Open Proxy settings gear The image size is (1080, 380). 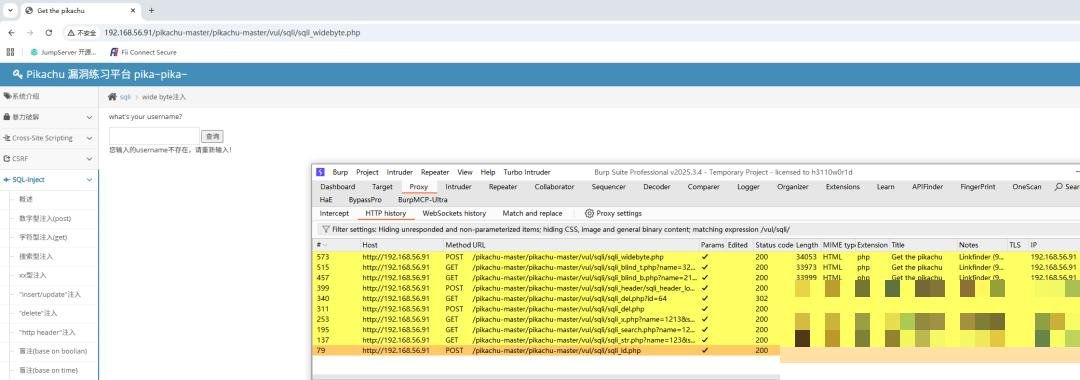point(613,213)
